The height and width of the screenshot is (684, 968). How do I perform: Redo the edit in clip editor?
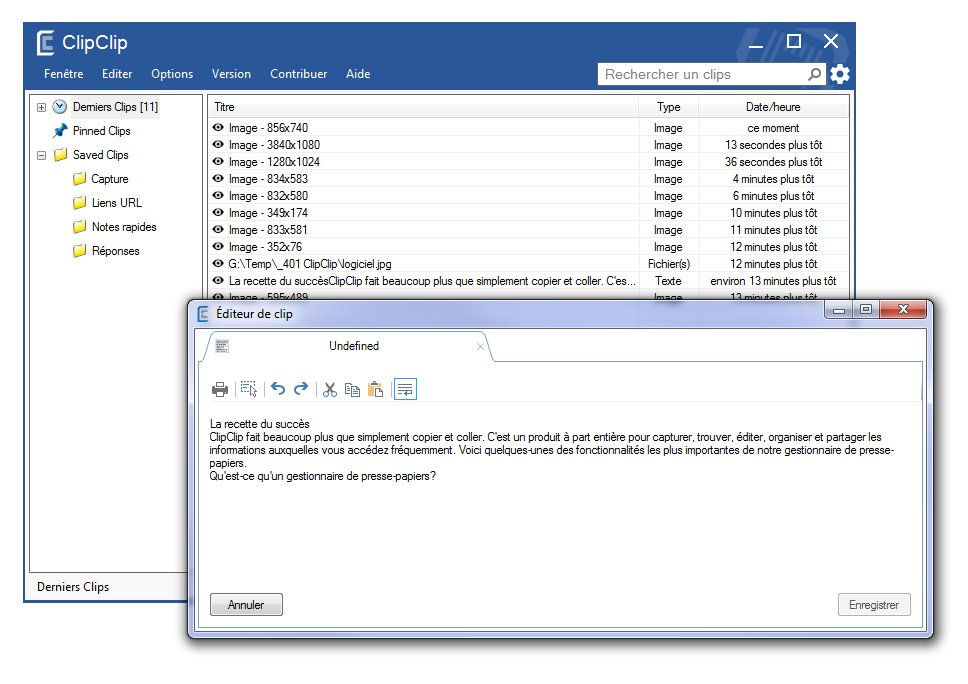[x=301, y=389]
